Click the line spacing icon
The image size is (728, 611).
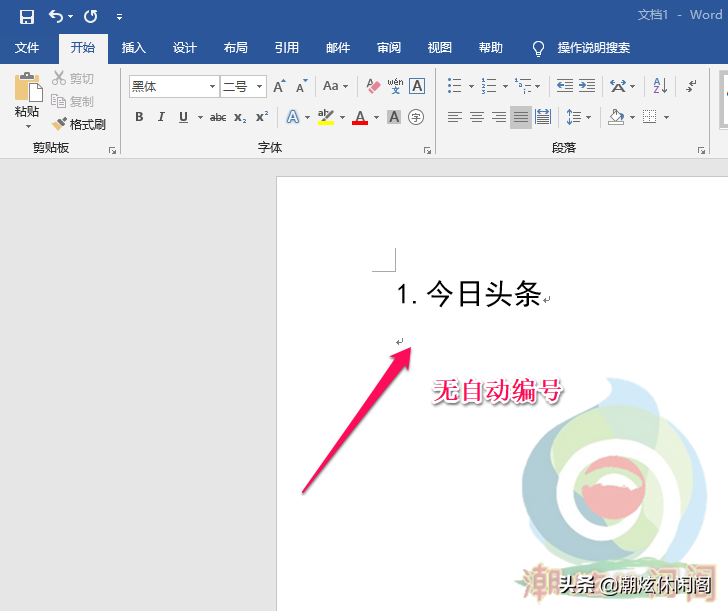point(573,117)
